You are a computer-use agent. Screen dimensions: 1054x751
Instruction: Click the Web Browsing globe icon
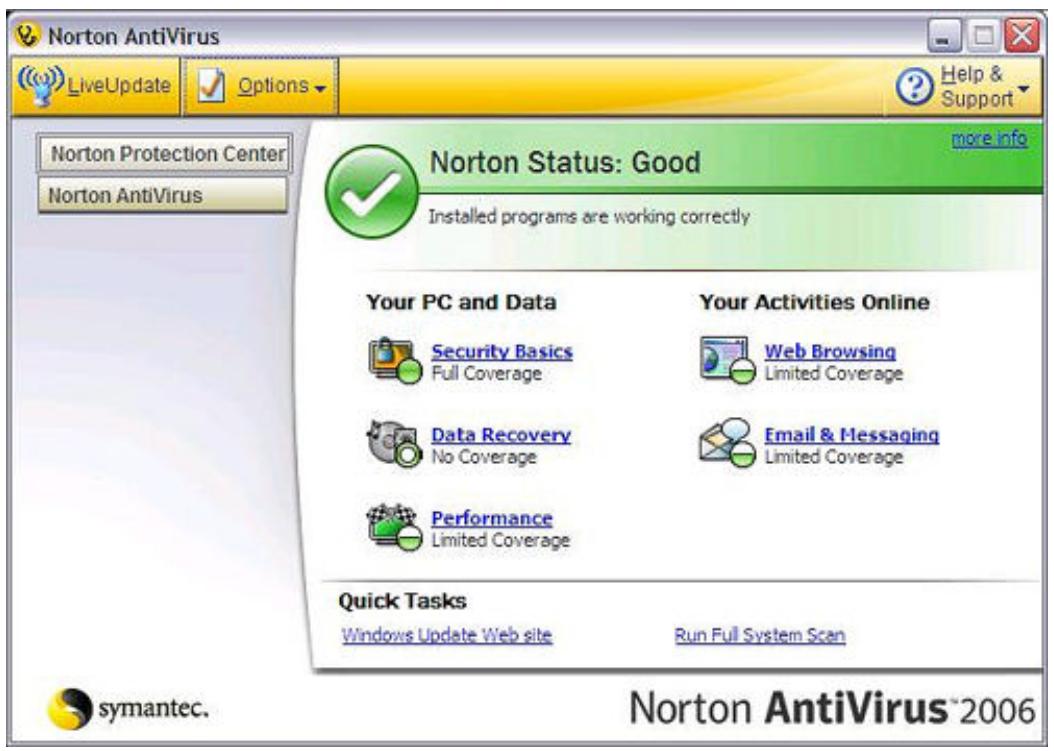727,360
